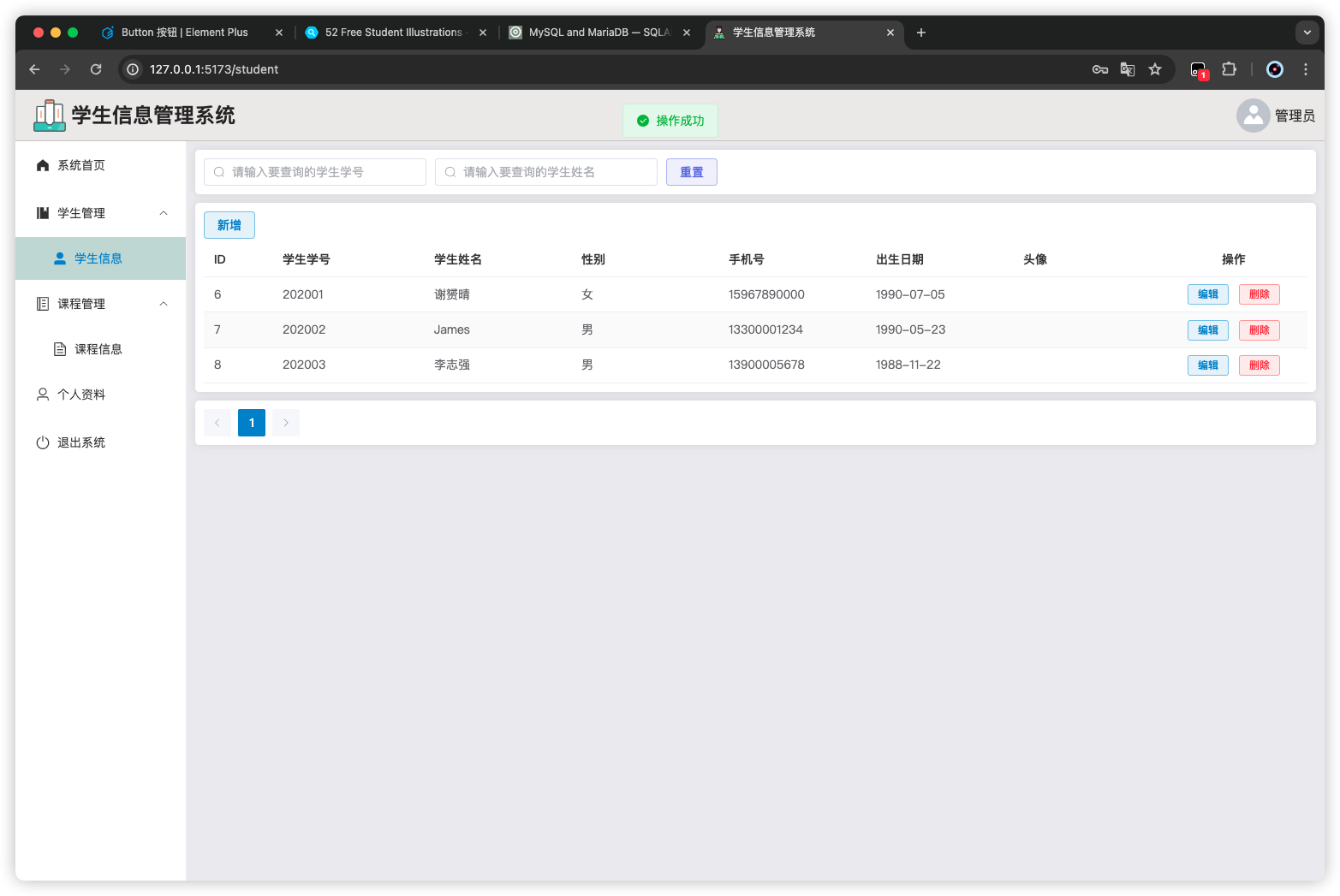Collapse the 课程管理 submenu arrow
Screen dimensions: 1340x896
tap(164, 304)
